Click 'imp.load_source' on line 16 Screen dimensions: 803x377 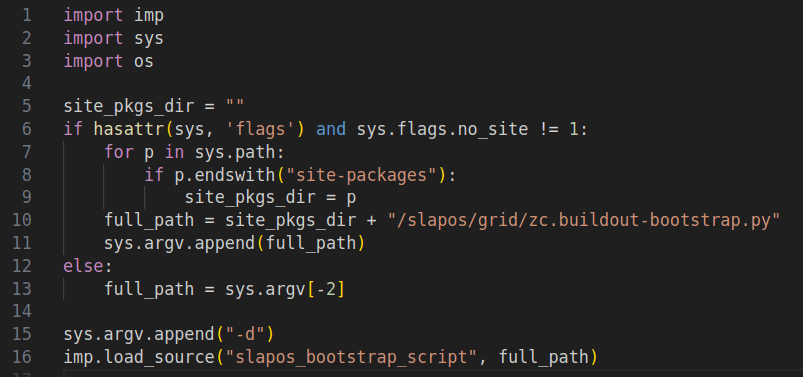point(139,357)
